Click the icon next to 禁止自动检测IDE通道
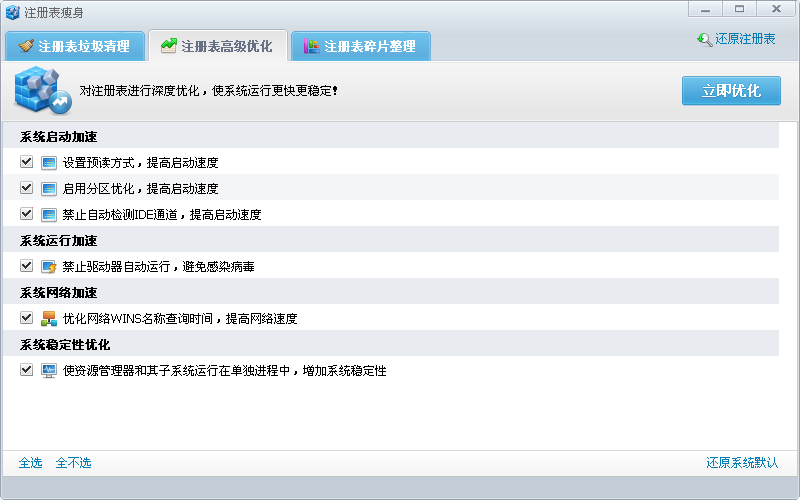The image size is (800, 500). tap(49, 215)
